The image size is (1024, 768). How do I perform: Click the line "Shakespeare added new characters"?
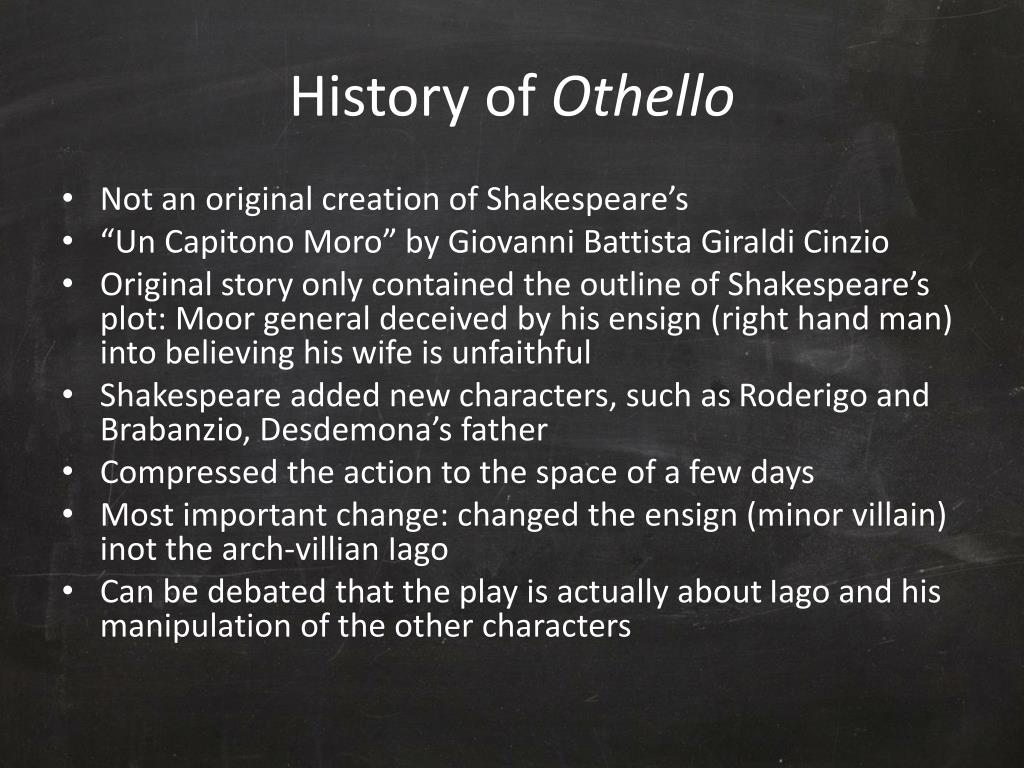click(x=515, y=396)
